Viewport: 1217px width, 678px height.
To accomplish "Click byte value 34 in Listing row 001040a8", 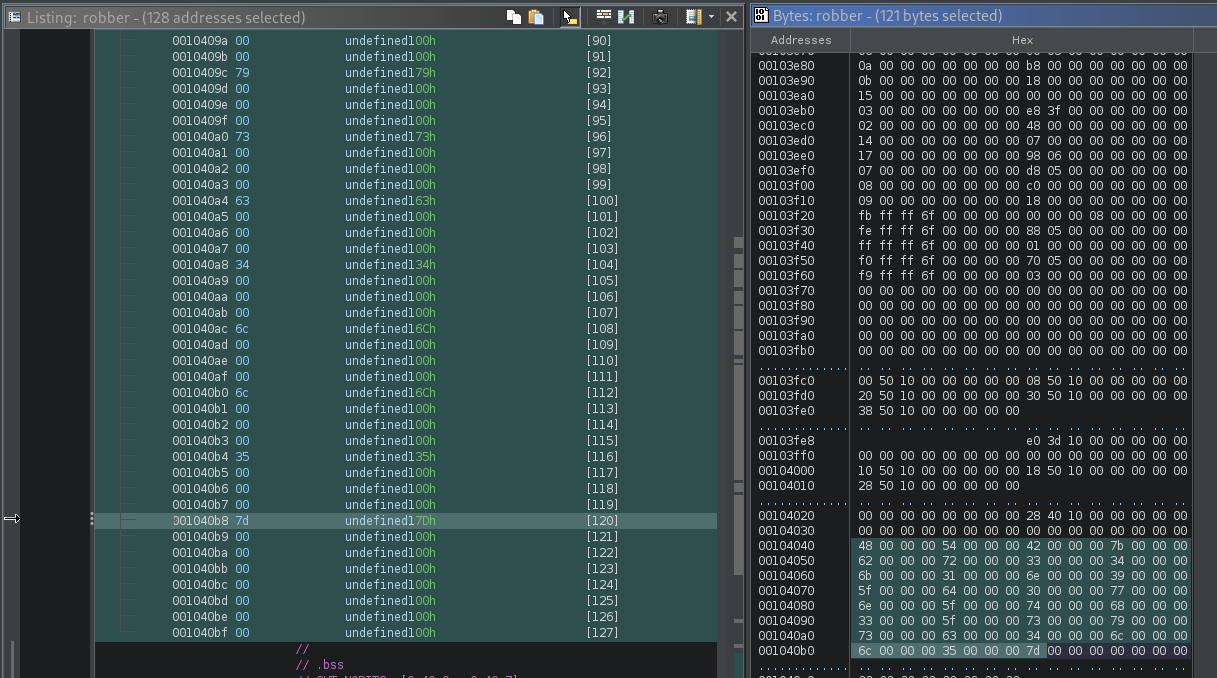I will tap(243, 265).
